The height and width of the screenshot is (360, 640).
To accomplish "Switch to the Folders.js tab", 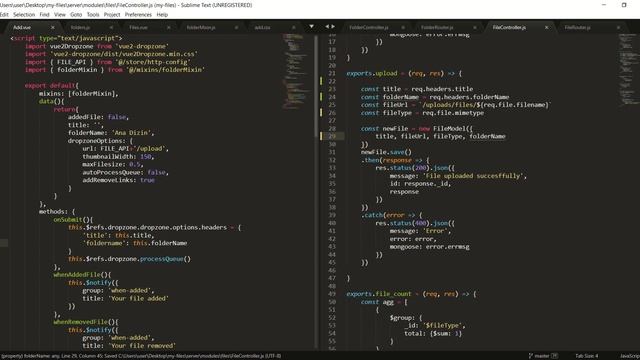I will [80, 27].
